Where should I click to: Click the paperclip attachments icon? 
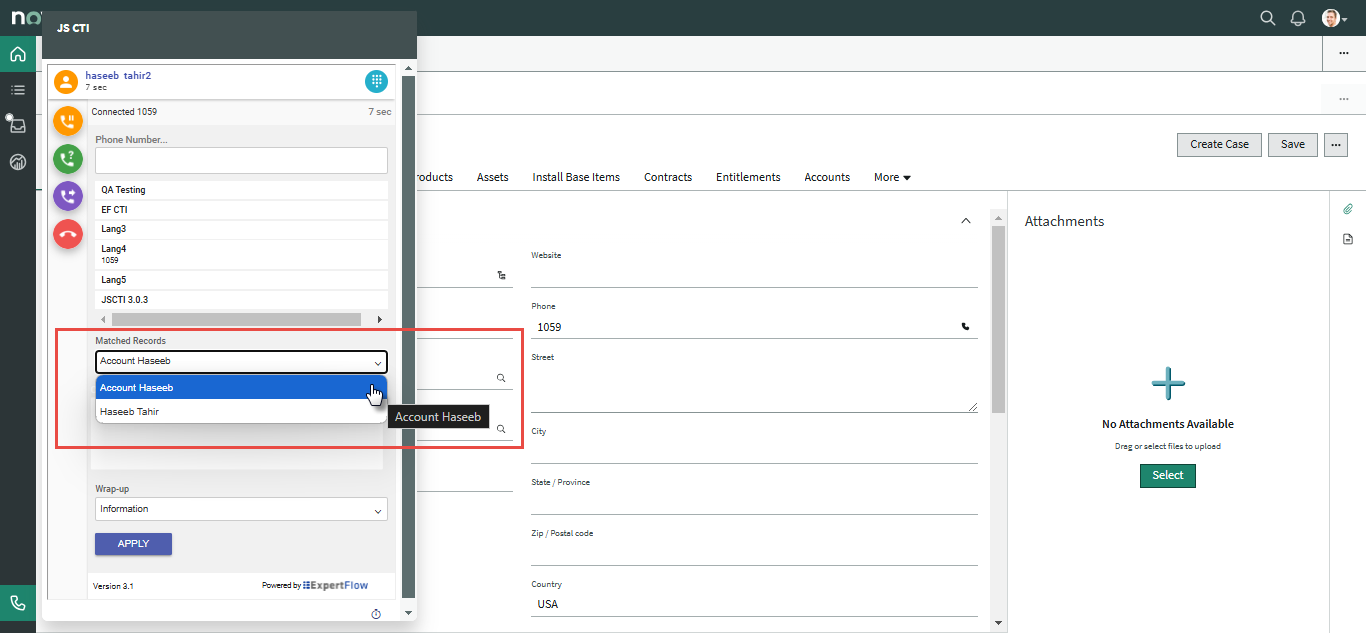tap(1347, 209)
